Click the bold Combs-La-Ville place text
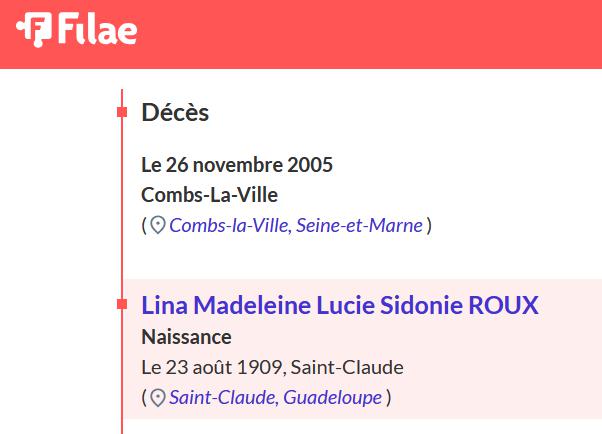Image resolution: width=602 pixels, height=434 pixels. pos(209,195)
